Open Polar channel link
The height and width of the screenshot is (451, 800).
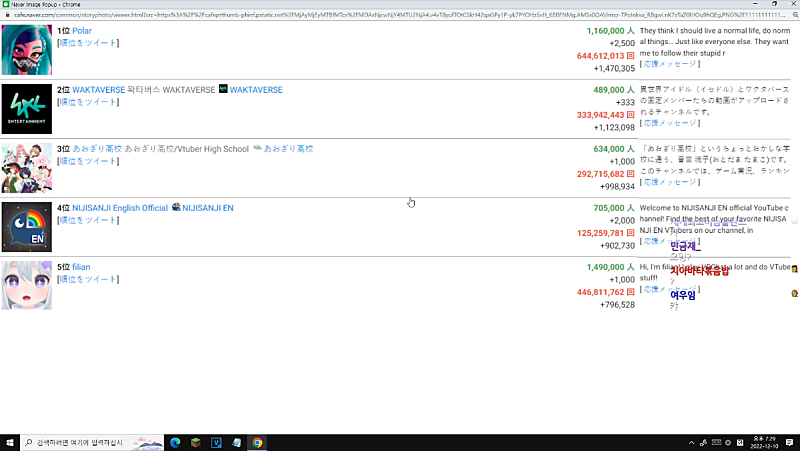pyautogui.click(x=82, y=31)
